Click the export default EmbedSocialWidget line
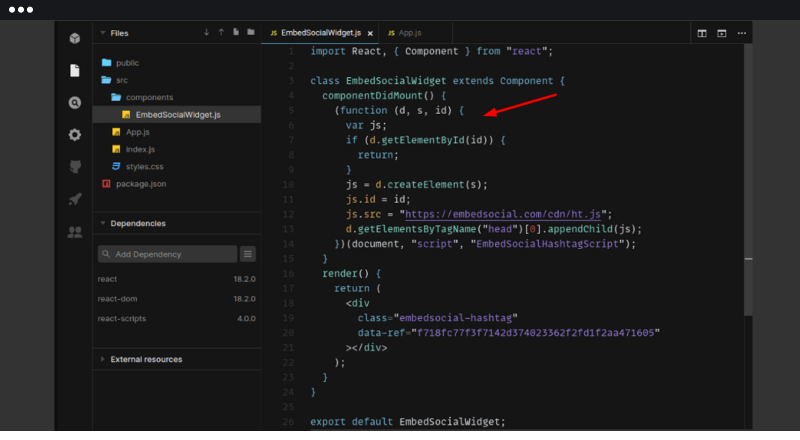Image resolution: width=800 pixels, height=440 pixels. point(408,422)
